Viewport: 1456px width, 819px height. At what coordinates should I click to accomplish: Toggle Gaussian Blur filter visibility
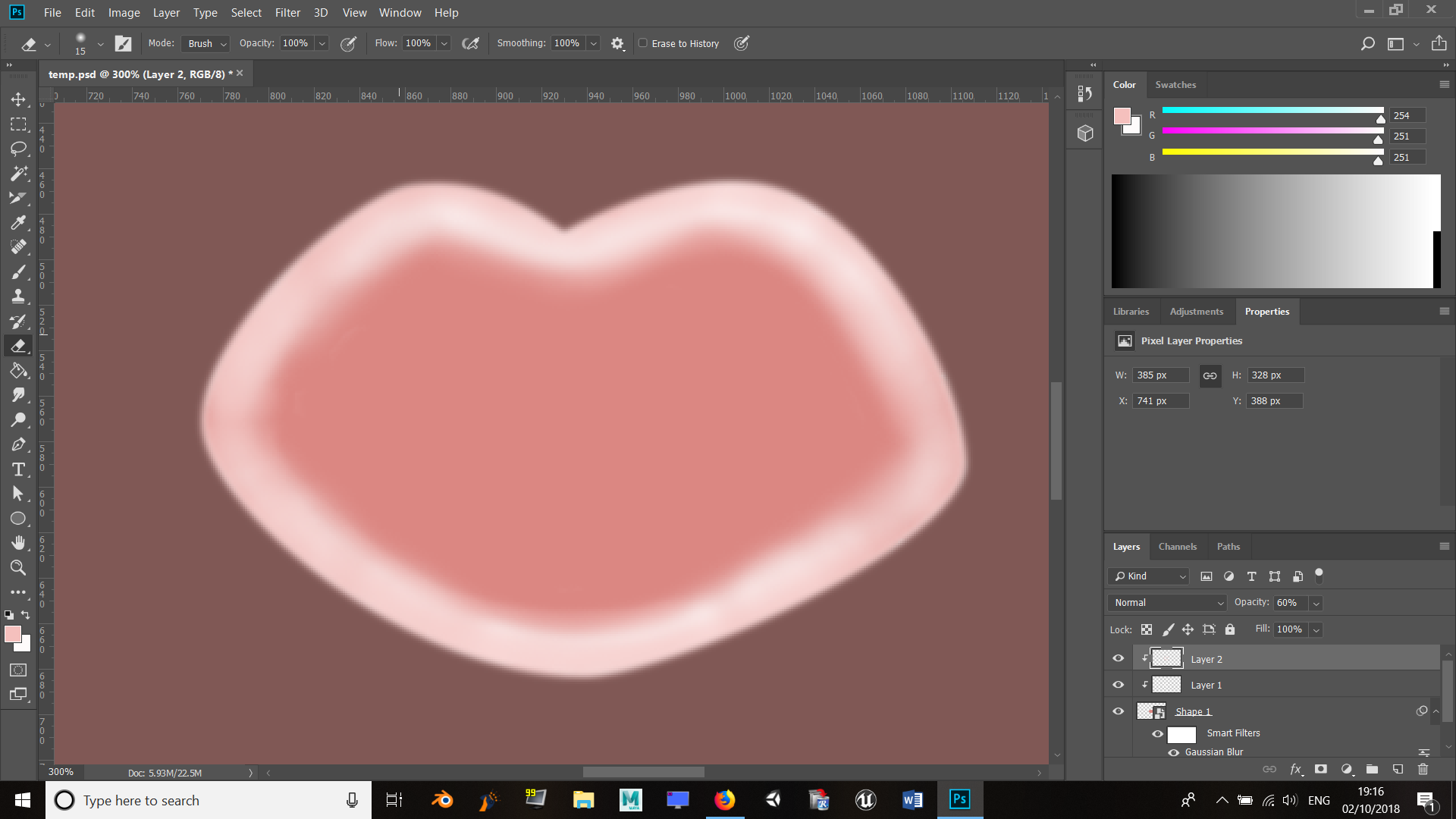pyautogui.click(x=1173, y=752)
